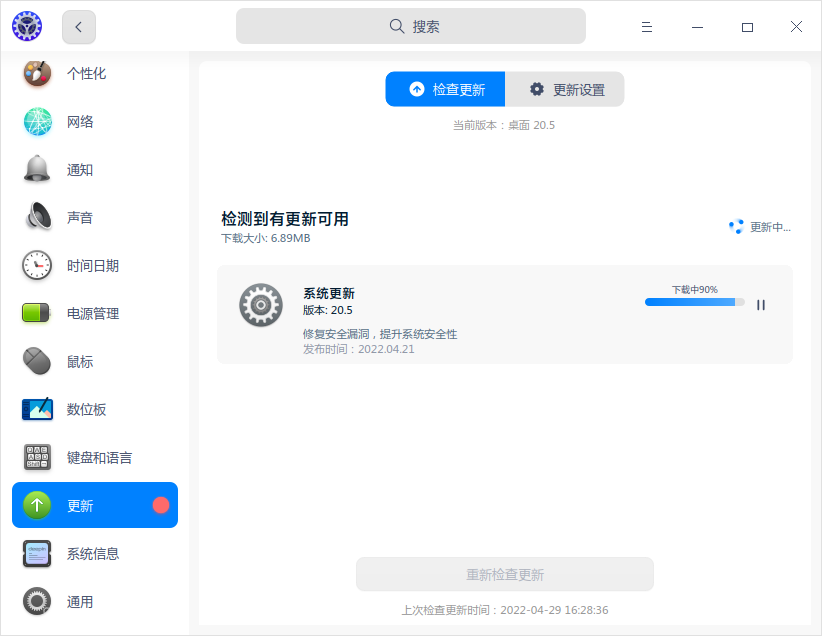Click the green Update (更新) arrow icon
The width and height of the screenshot is (822, 636).
[x=37, y=505]
